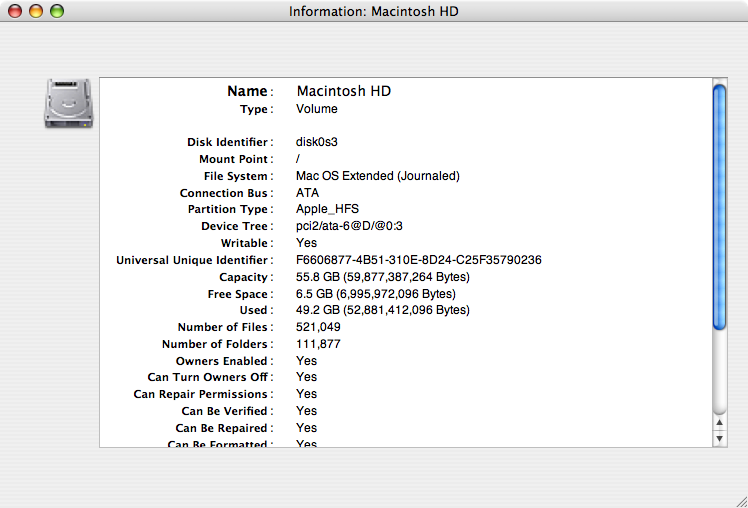Click the yellow minimize window button
This screenshot has width=748, height=508.
coord(36,10)
